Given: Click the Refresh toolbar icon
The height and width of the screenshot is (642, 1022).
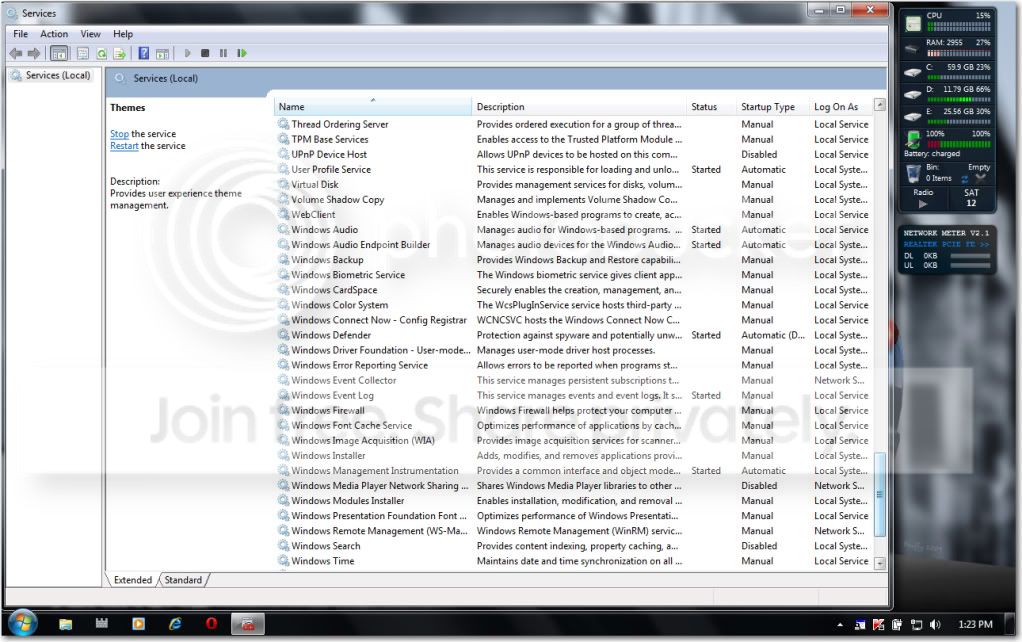Looking at the screenshot, I should click(102, 53).
